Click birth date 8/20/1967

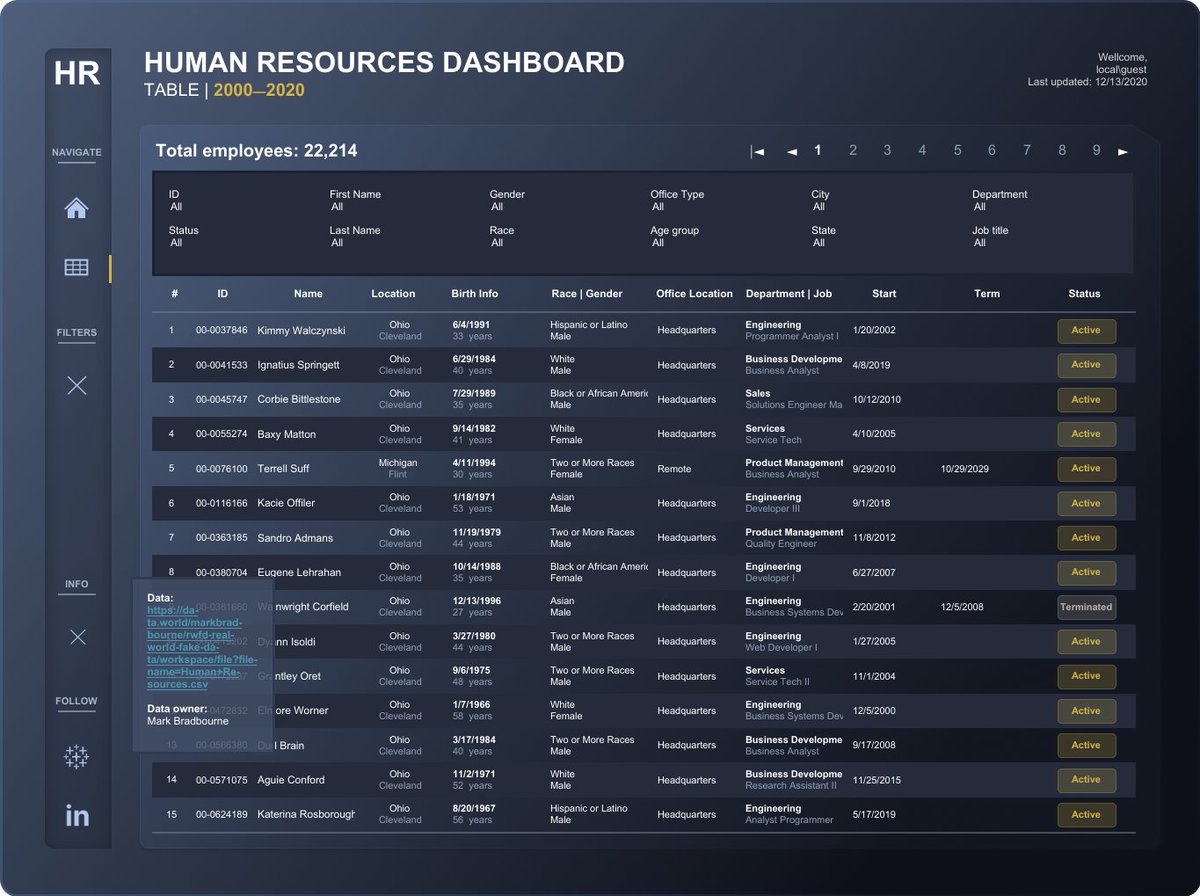click(x=473, y=808)
